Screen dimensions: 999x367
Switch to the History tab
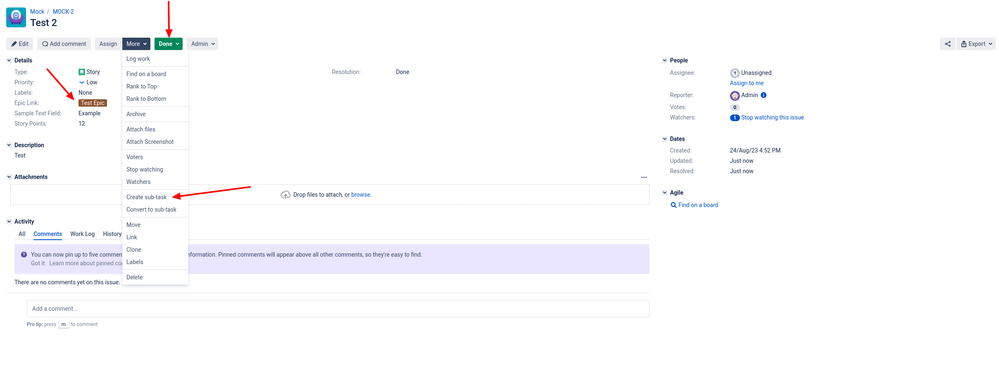pos(111,234)
